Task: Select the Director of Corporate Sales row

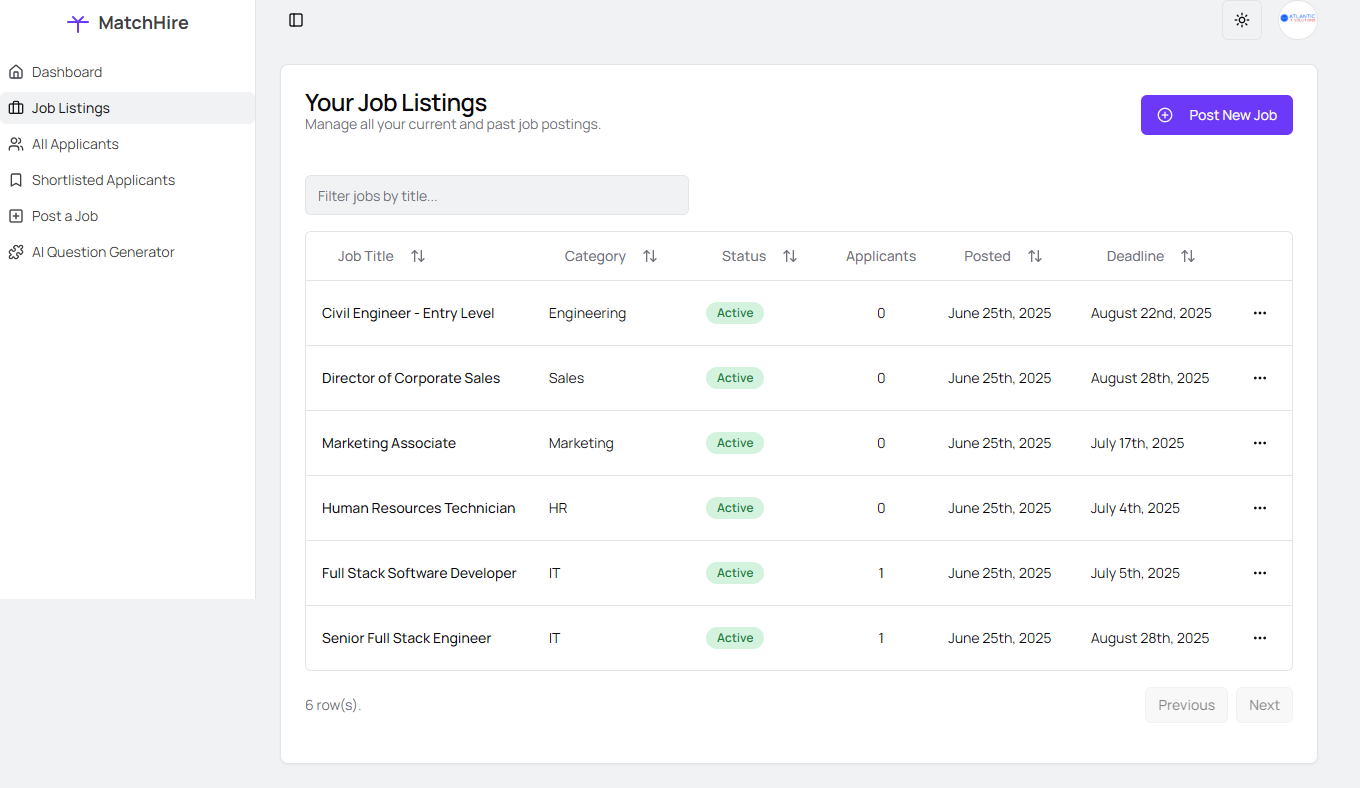Action: 411,378
